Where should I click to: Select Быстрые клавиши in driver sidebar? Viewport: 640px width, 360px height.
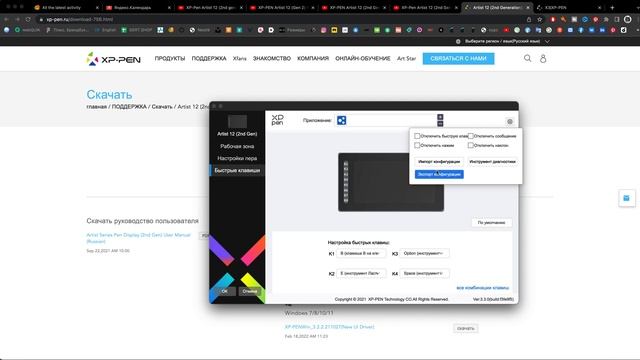pos(237,170)
